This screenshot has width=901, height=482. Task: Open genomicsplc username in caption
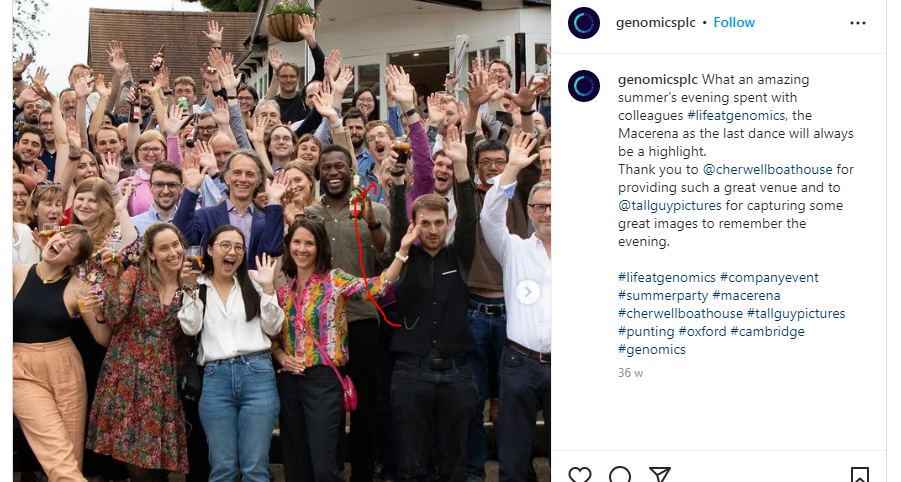[x=658, y=79]
